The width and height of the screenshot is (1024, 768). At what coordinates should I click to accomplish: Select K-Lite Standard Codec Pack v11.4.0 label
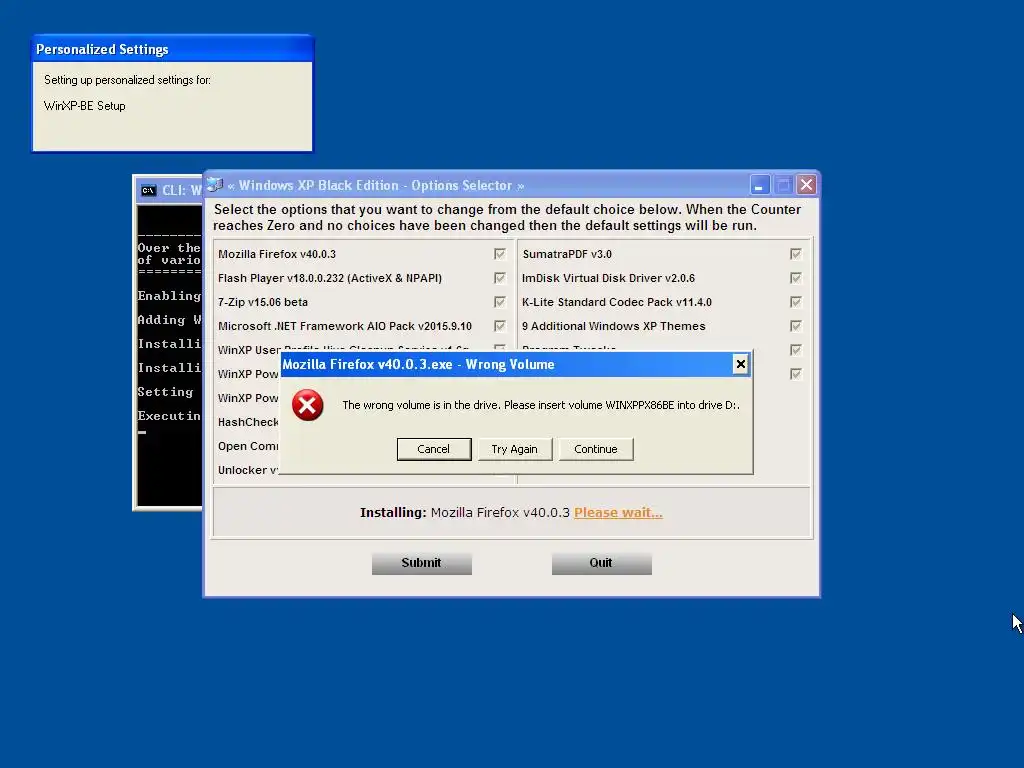point(616,302)
